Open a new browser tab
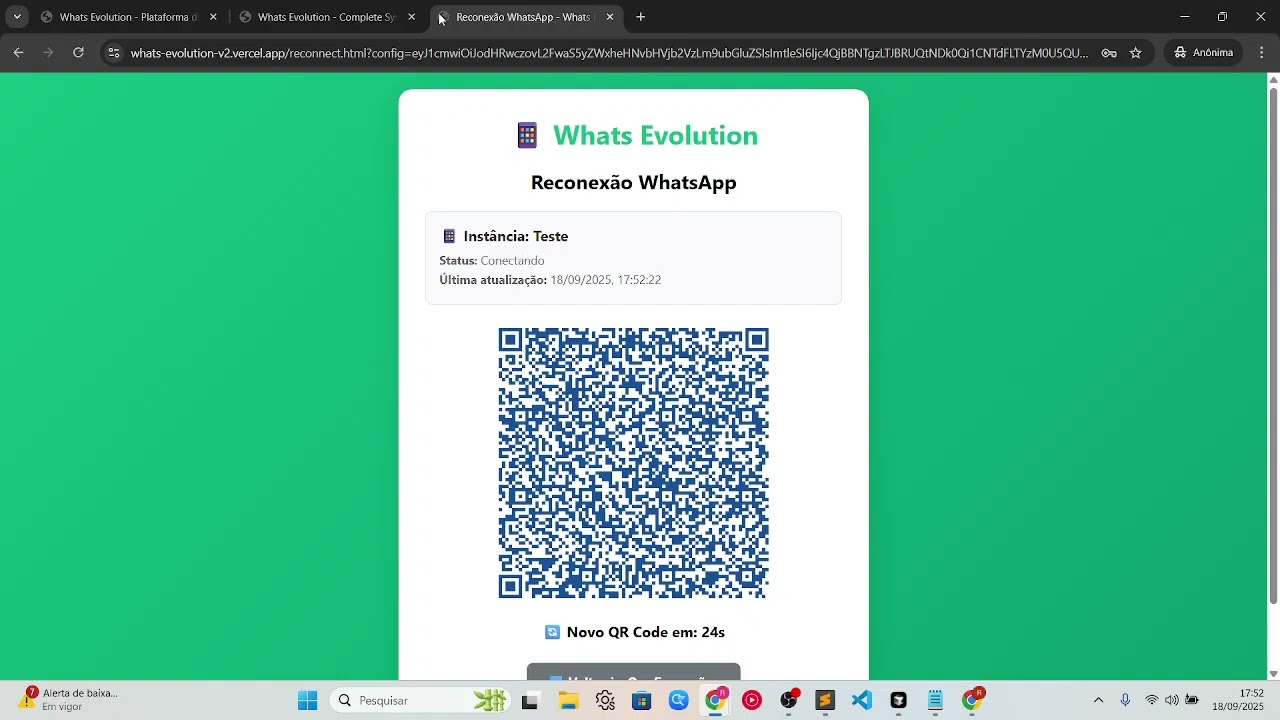 coord(641,17)
